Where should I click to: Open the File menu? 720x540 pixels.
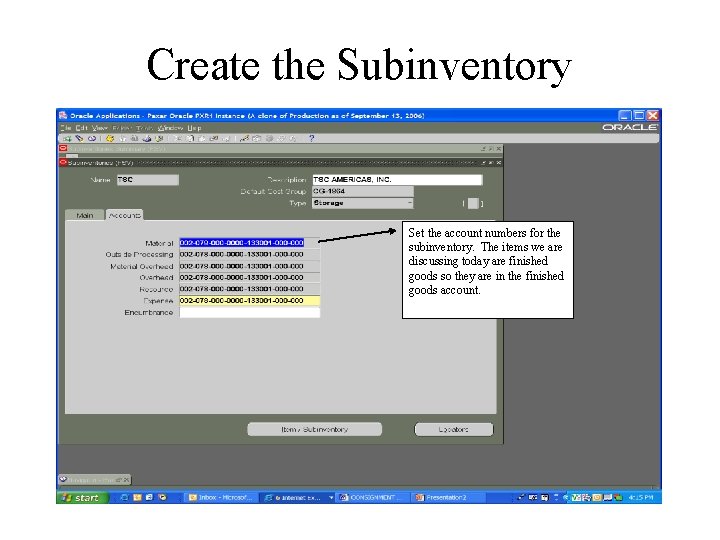(66, 128)
